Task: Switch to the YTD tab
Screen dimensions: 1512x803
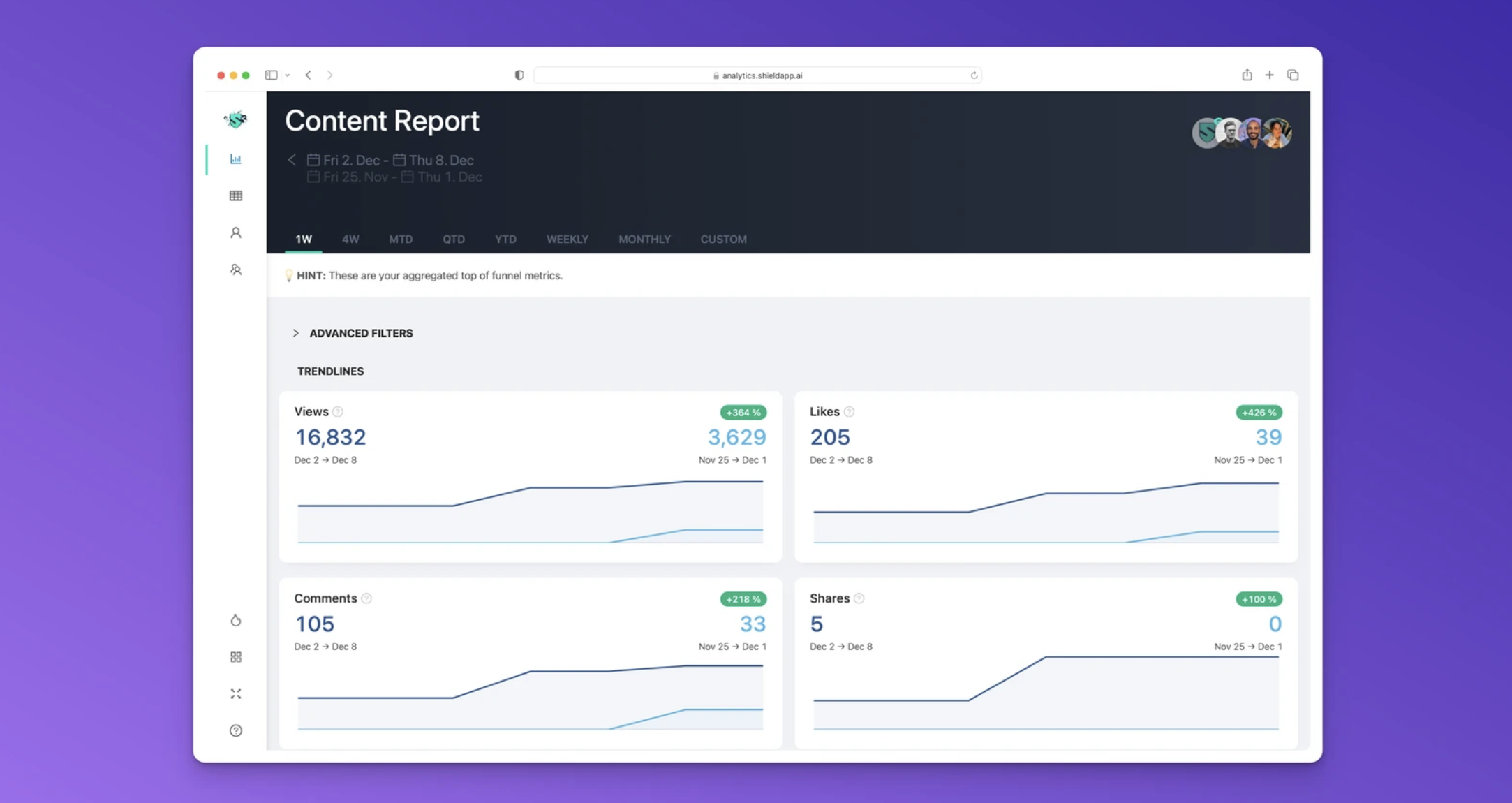Action: 505,239
